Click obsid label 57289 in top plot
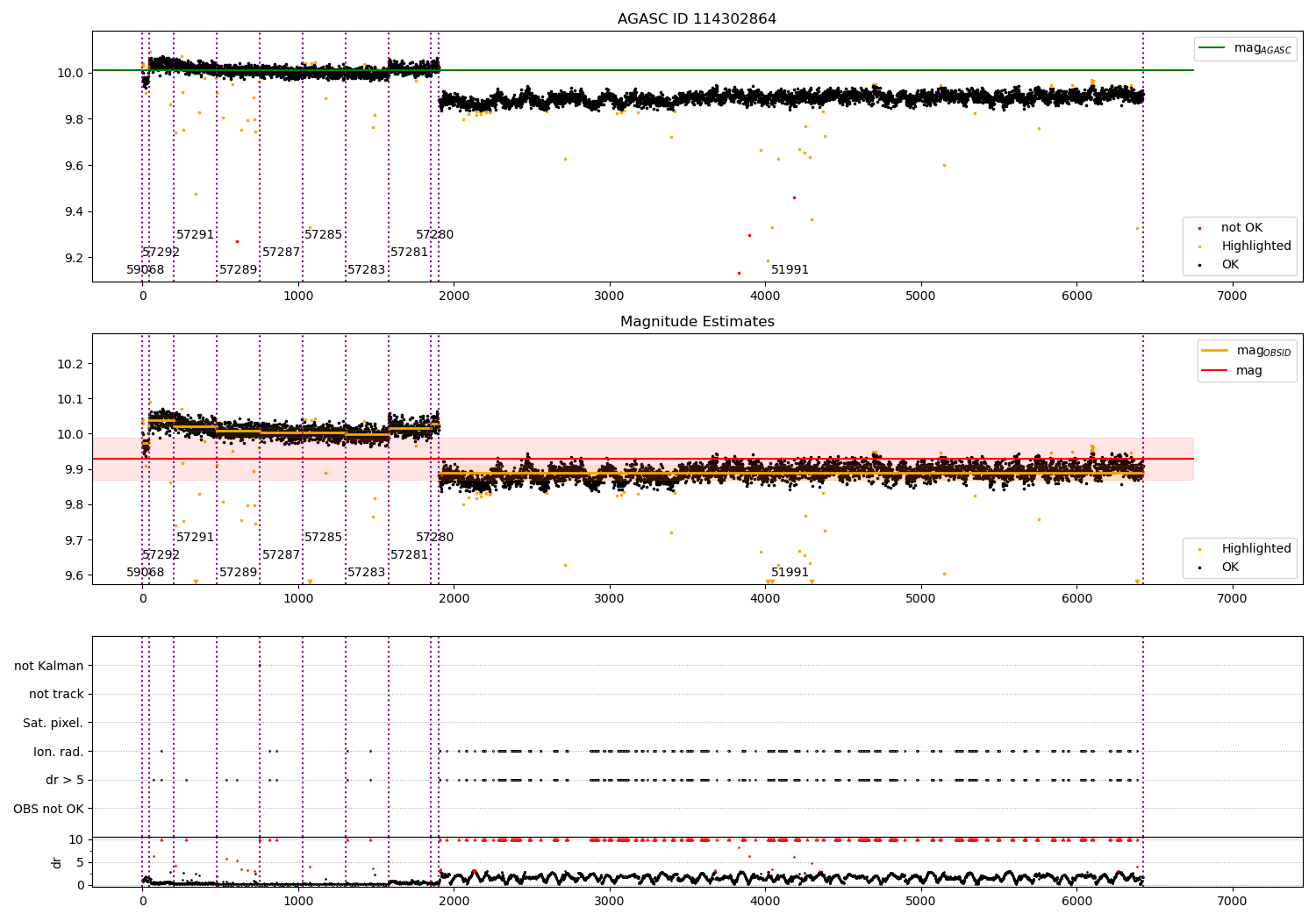Image resolution: width=1316 pixels, height=921 pixels. pyautogui.click(x=239, y=270)
